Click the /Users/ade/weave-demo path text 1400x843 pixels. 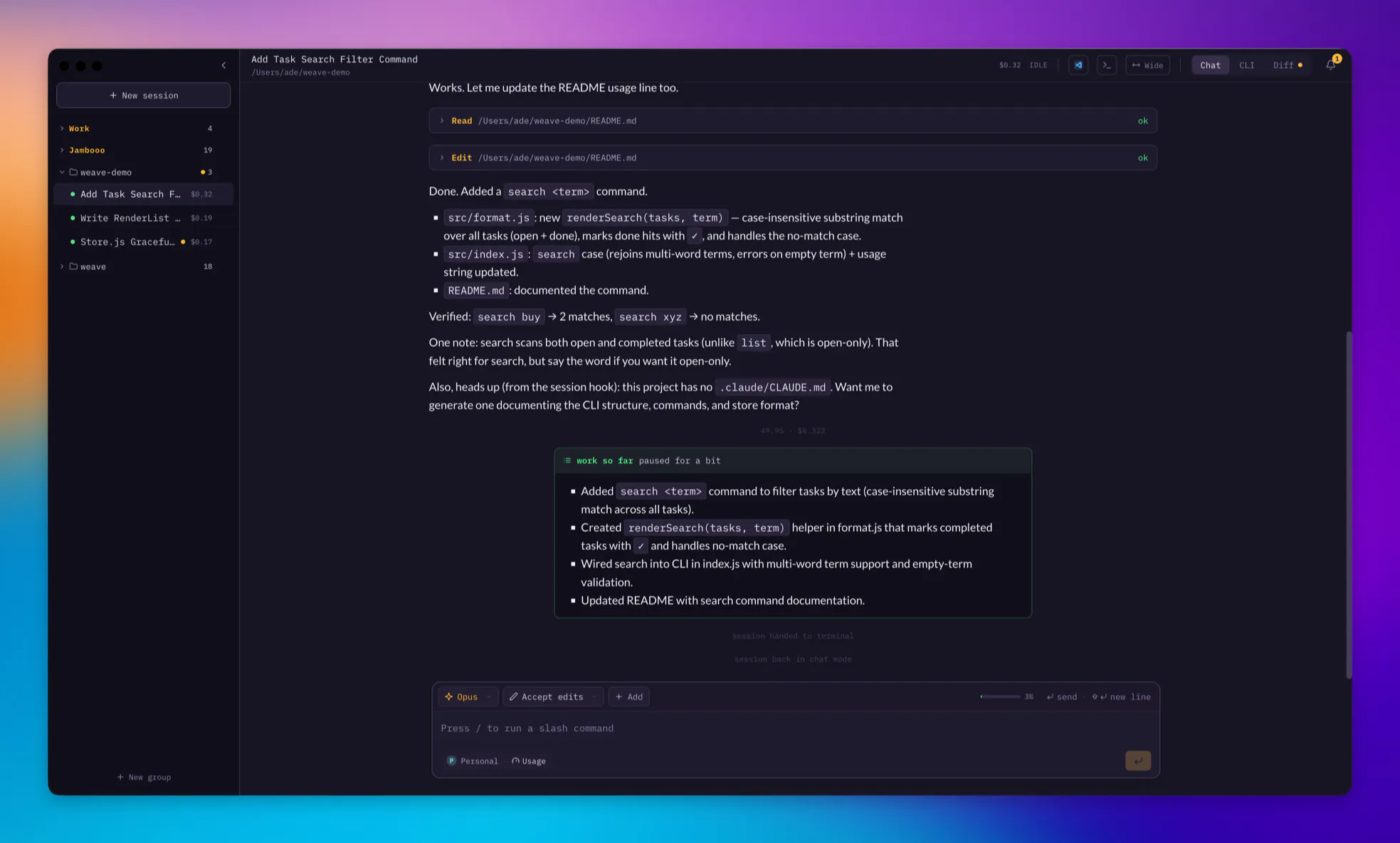click(300, 72)
